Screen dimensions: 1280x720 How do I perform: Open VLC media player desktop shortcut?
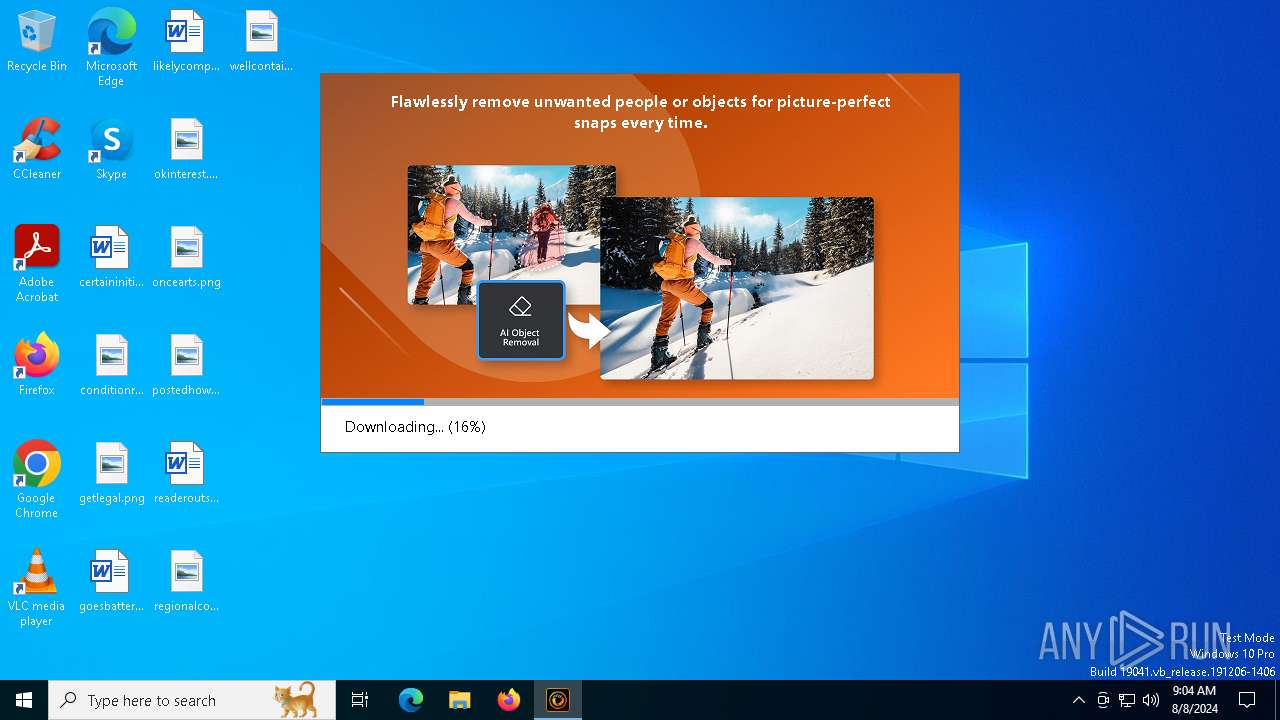[37, 588]
